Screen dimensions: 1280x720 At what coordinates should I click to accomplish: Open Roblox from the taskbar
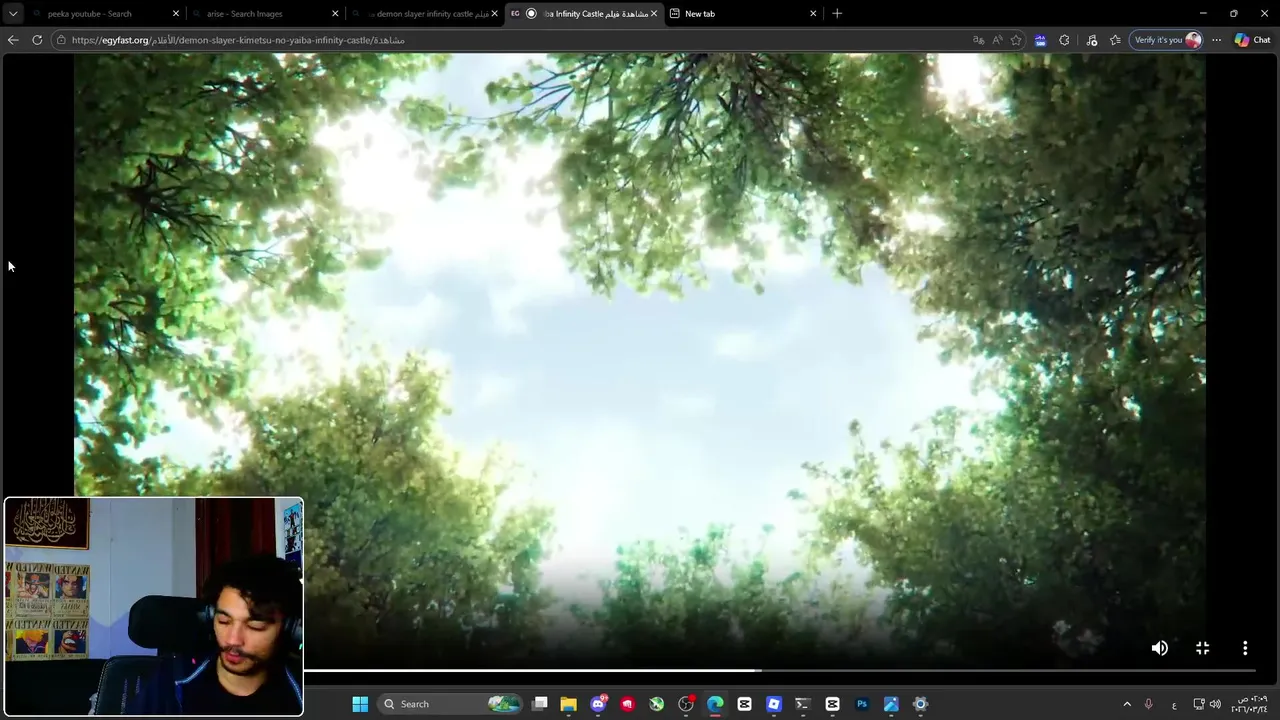coord(773,704)
